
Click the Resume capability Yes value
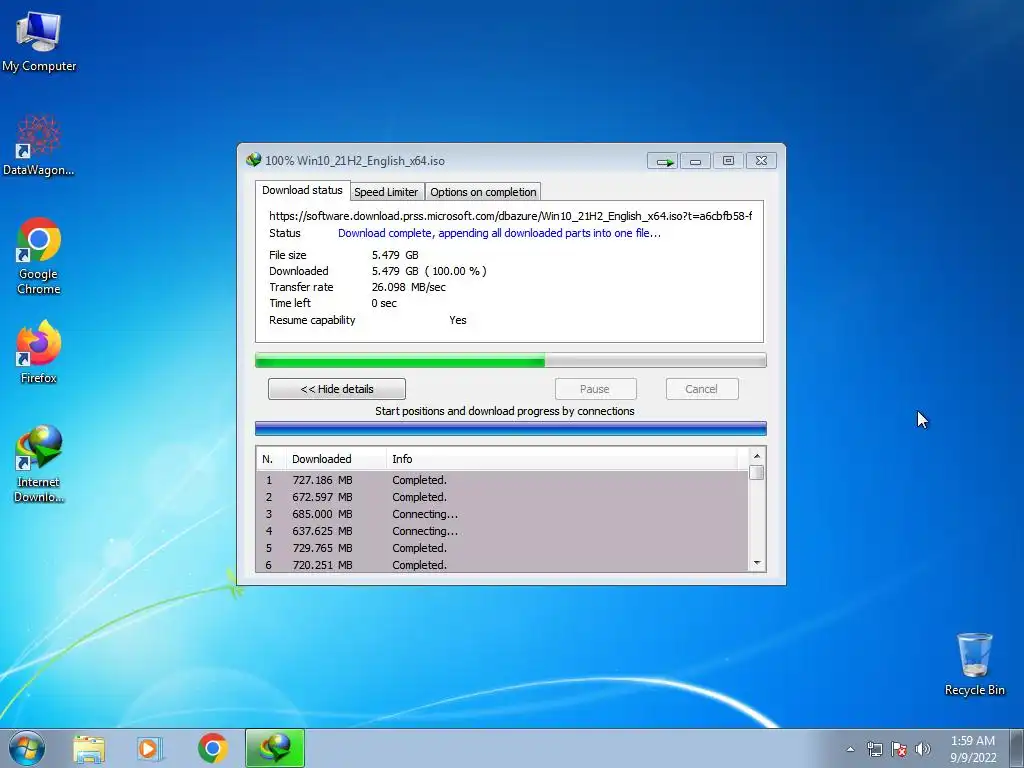coord(458,320)
